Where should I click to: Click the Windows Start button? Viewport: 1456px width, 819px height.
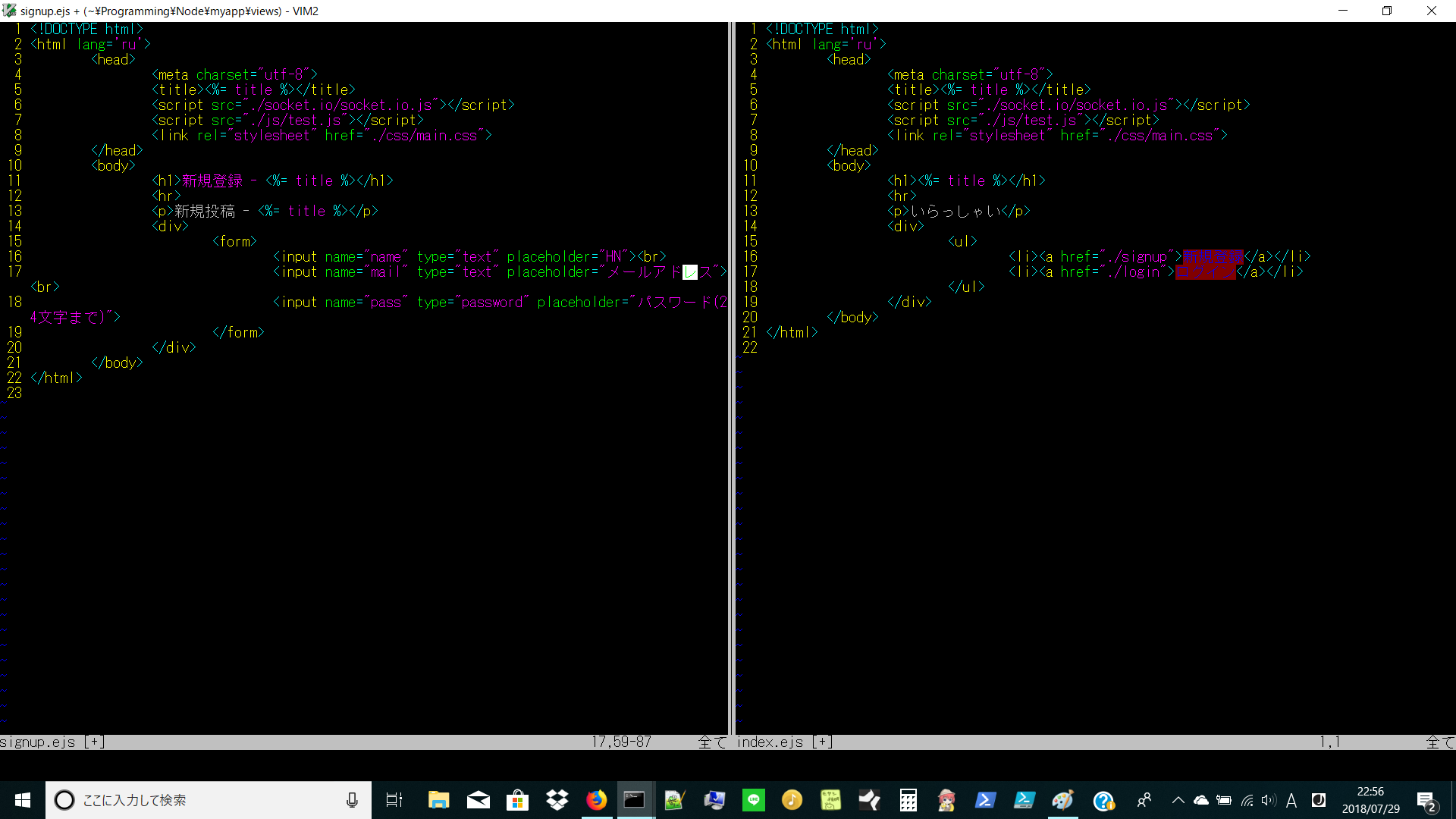click(x=23, y=800)
